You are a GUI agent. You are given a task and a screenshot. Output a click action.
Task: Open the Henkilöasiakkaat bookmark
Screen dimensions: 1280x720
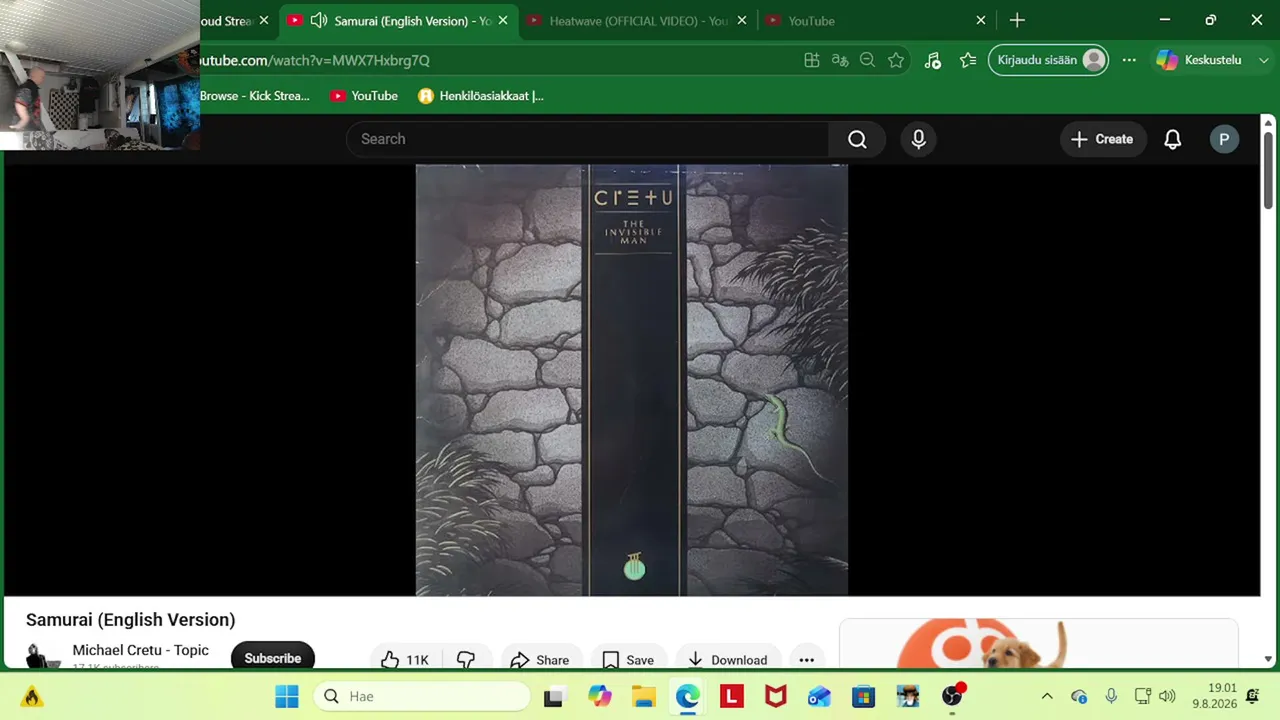(x=481, y=96)
